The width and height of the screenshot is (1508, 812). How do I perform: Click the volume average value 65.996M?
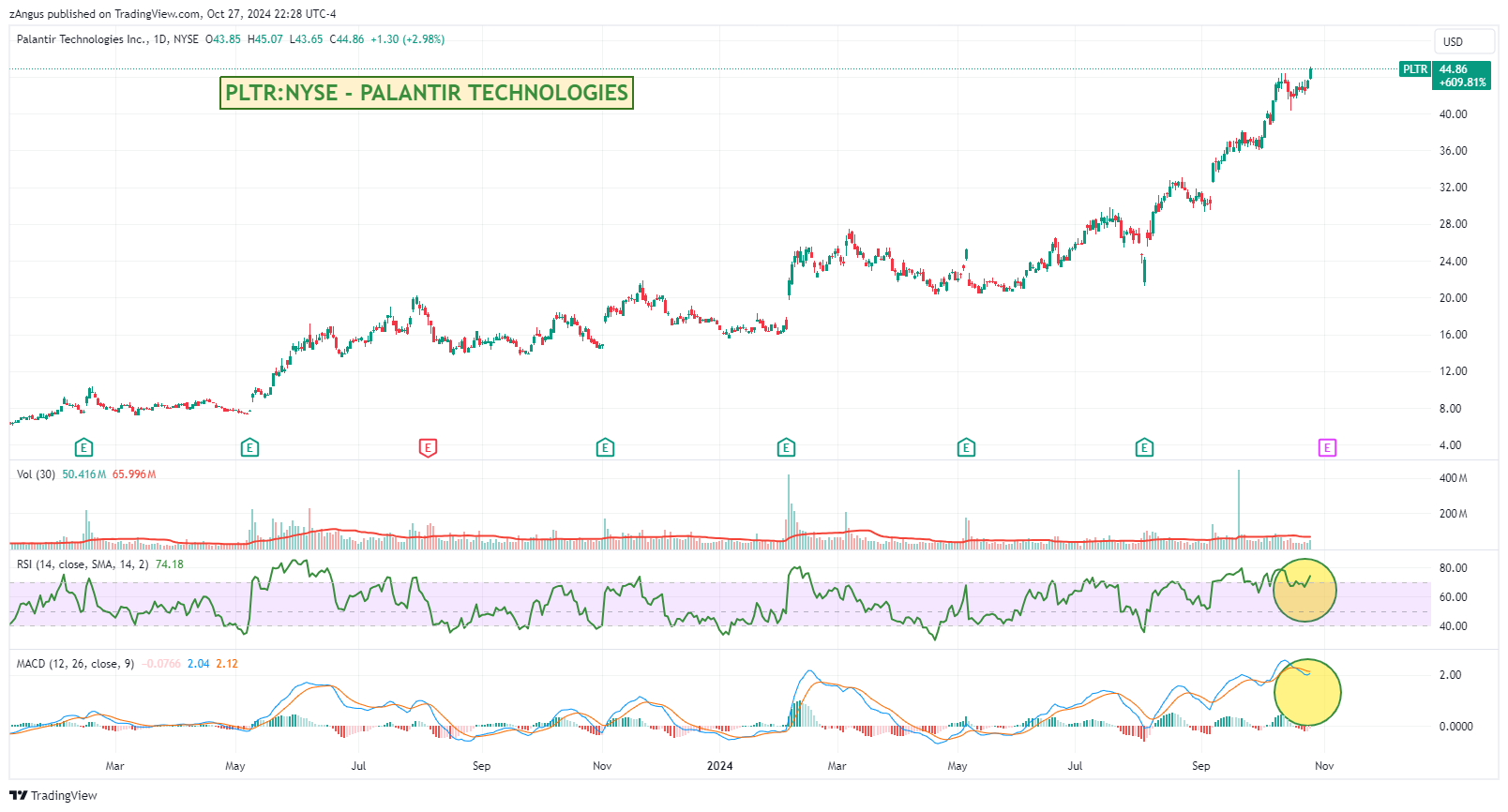point(134,474)
